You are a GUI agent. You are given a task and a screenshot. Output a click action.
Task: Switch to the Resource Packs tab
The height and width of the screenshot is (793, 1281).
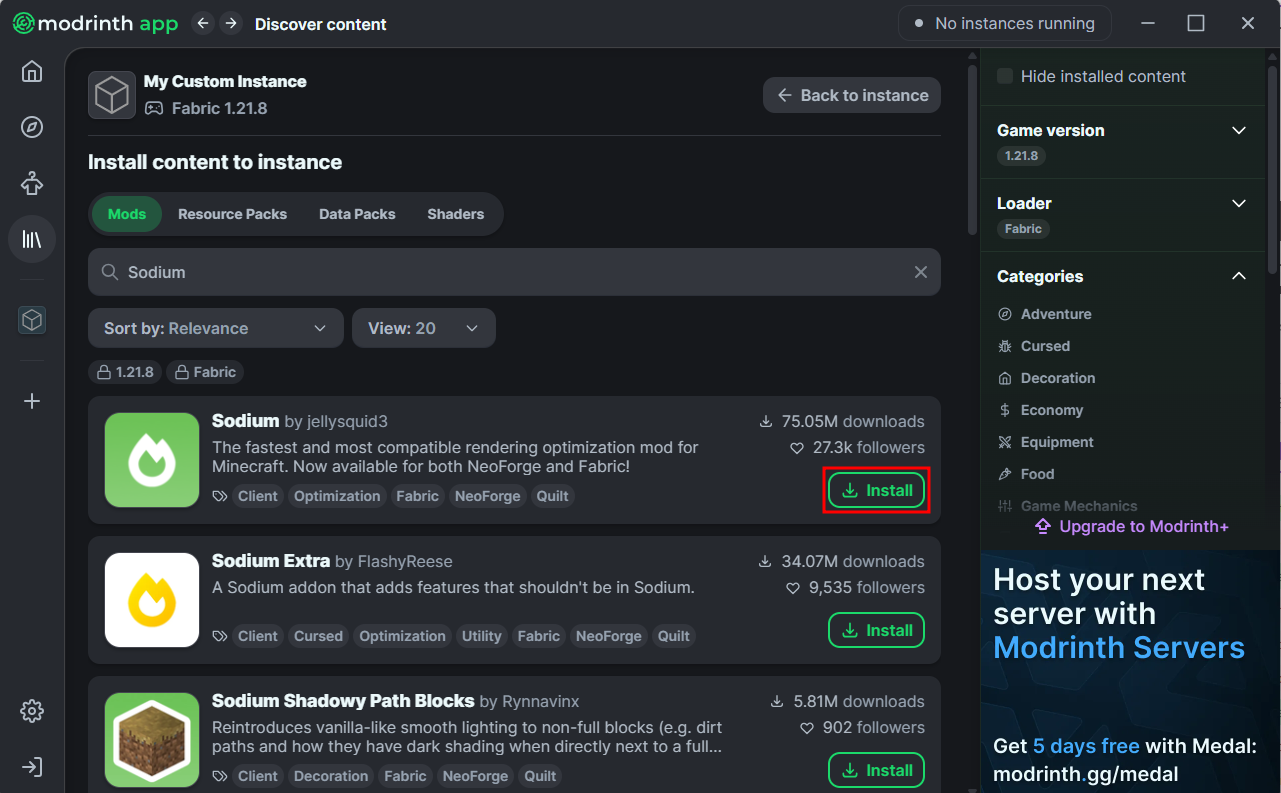point(232,214)
